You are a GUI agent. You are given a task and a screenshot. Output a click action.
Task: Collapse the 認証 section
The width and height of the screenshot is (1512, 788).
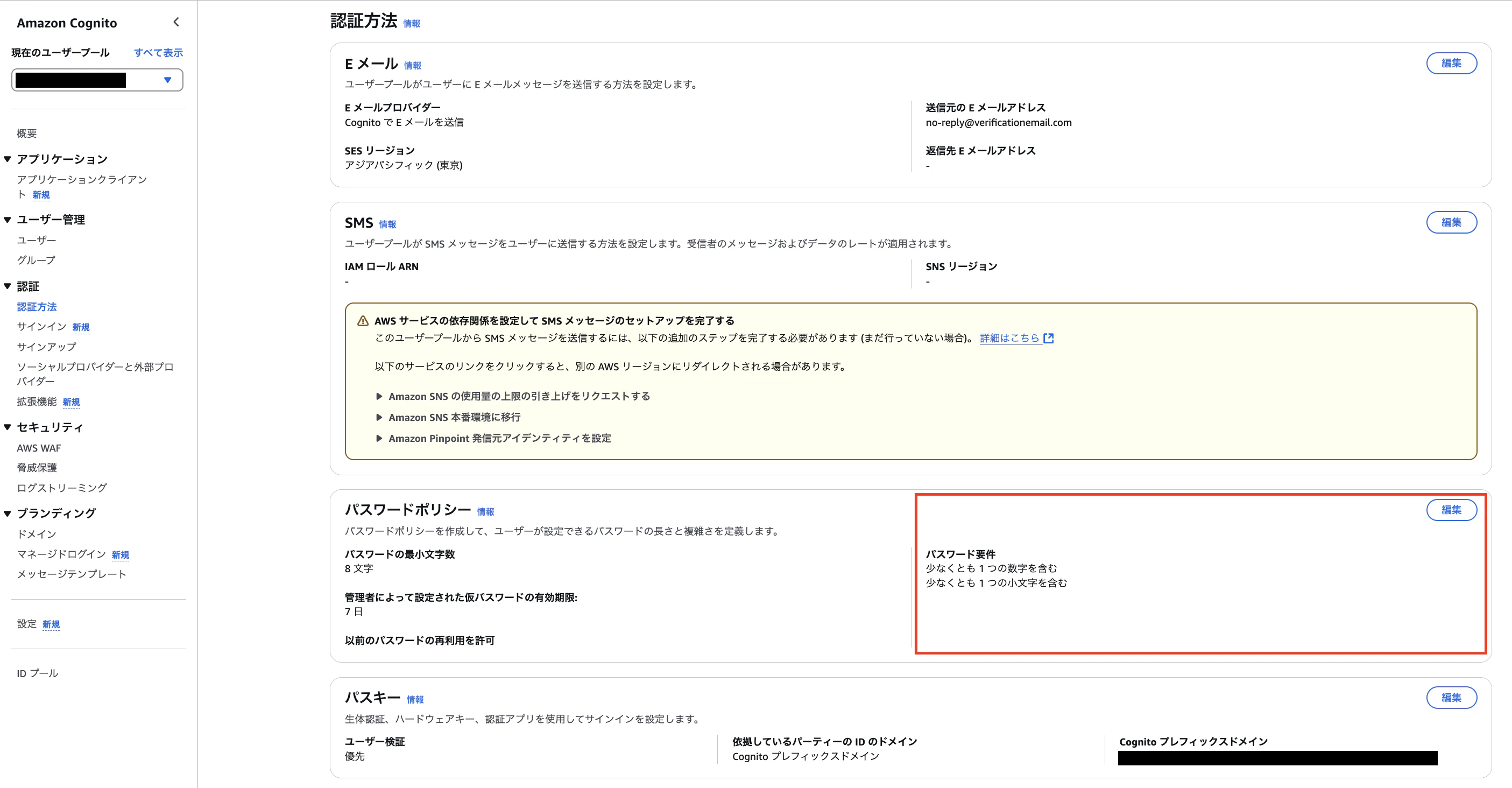tap(8, 286)
